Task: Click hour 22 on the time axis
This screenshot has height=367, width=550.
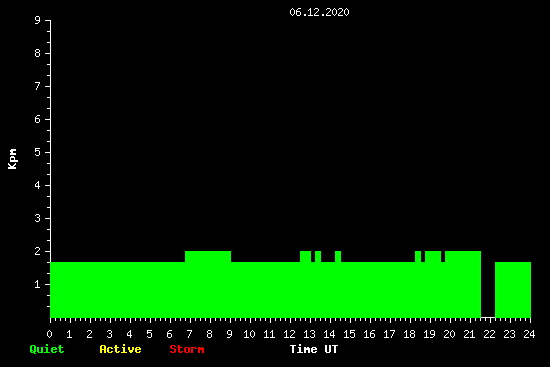Action: pyautogui.click(x=489, y=334)
